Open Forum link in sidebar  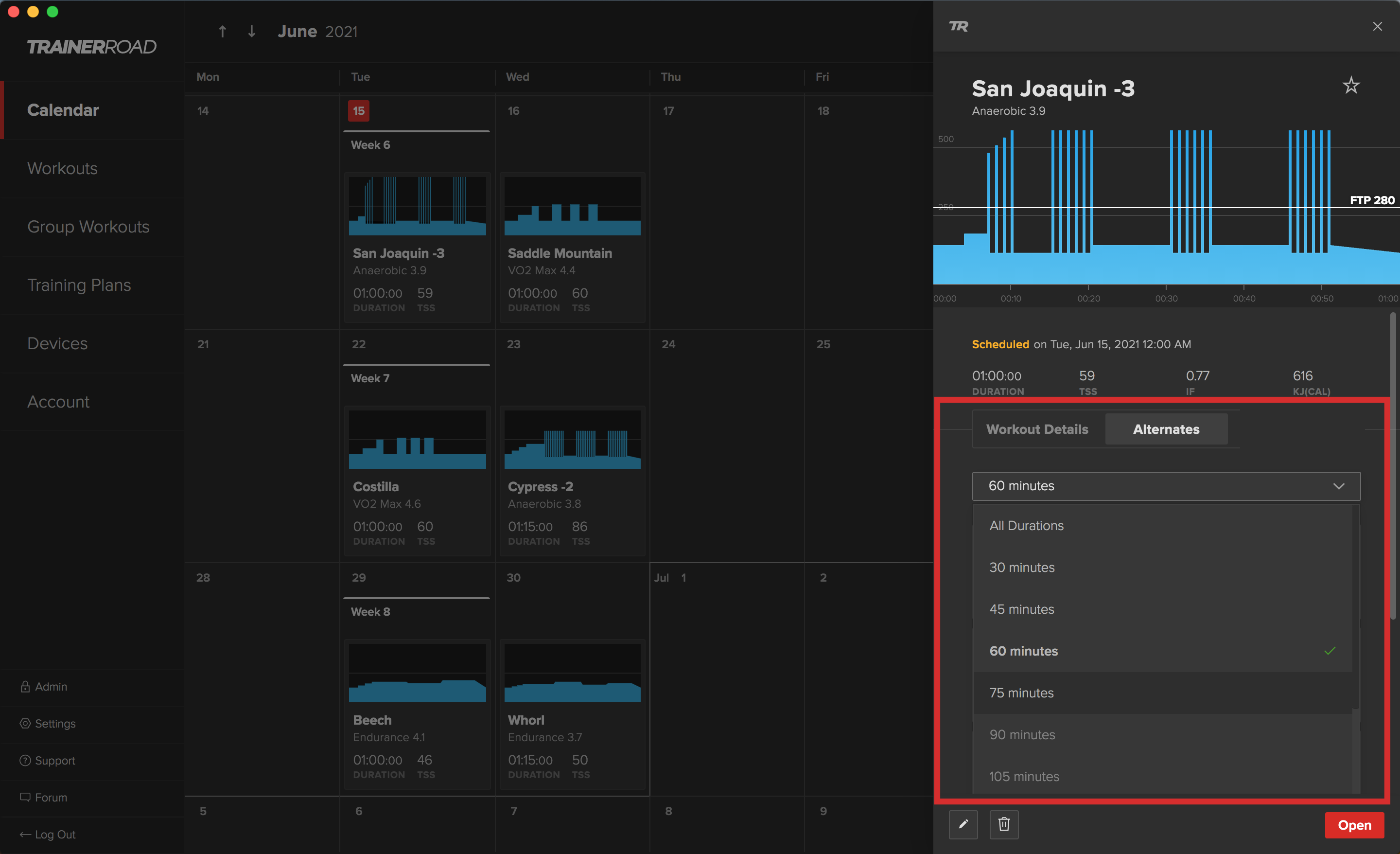(x=51, y=797)
